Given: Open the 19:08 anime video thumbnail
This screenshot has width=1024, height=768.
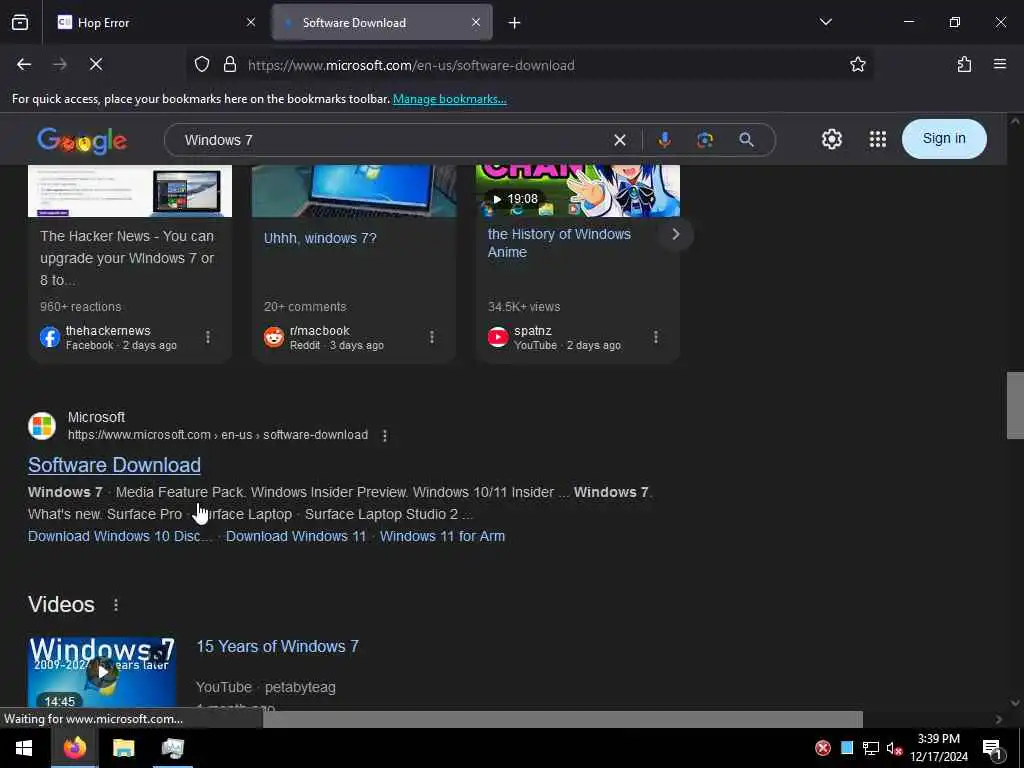Looking at the screenshot, I should click(577, 190).
